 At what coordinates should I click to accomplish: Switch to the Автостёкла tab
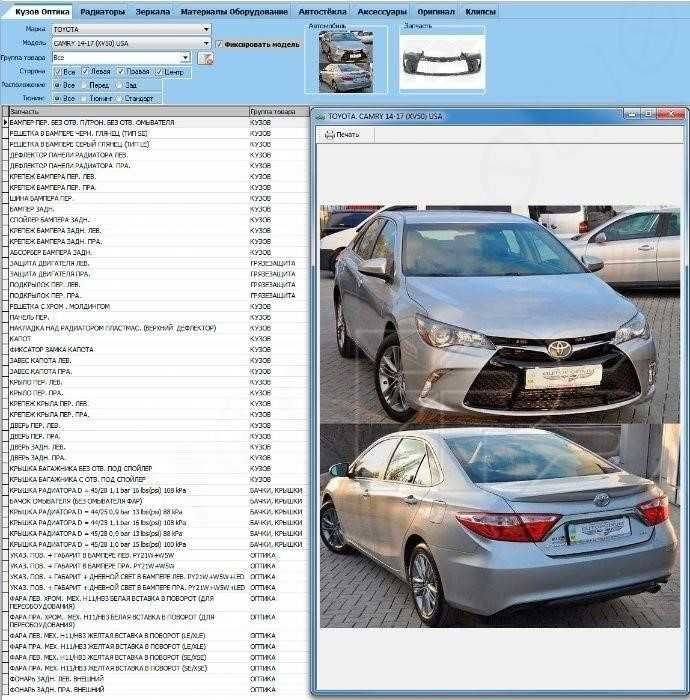[322, 12]
